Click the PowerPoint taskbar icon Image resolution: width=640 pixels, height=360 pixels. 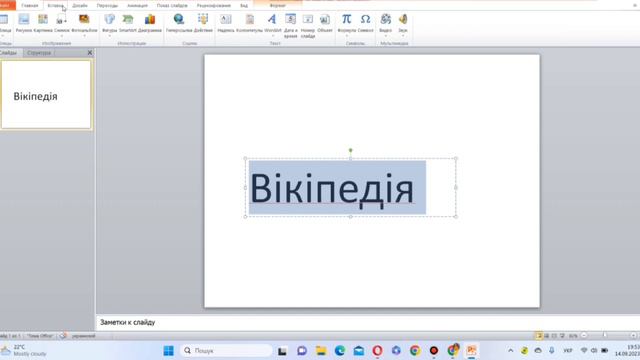471,351
